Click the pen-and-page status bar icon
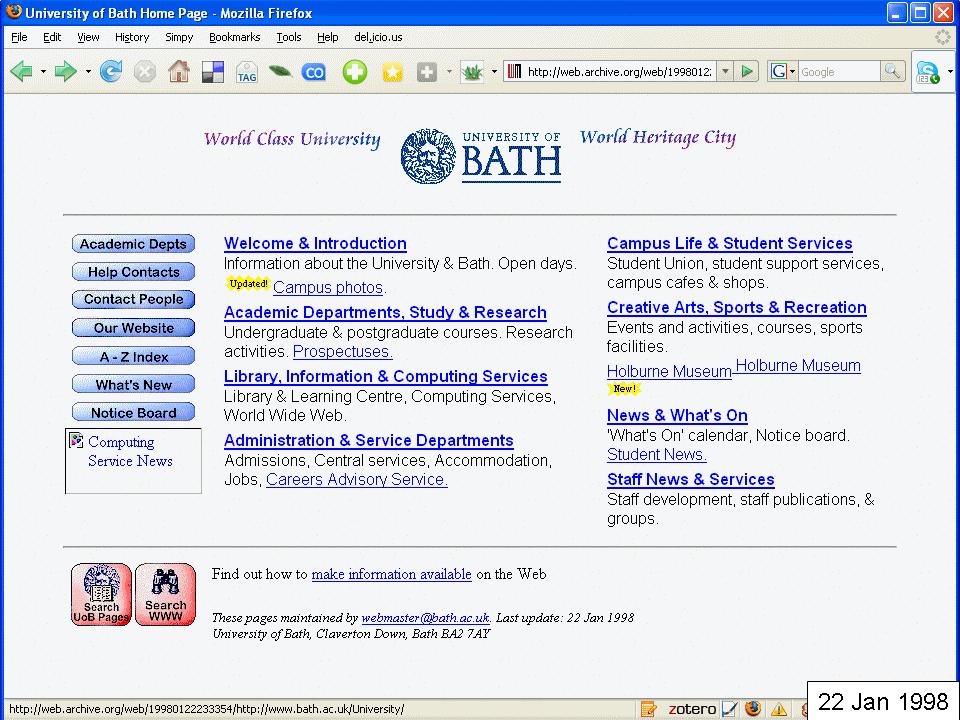Image resolution: width=960 pixels, height=720 pixels. [x=730, y=709]
